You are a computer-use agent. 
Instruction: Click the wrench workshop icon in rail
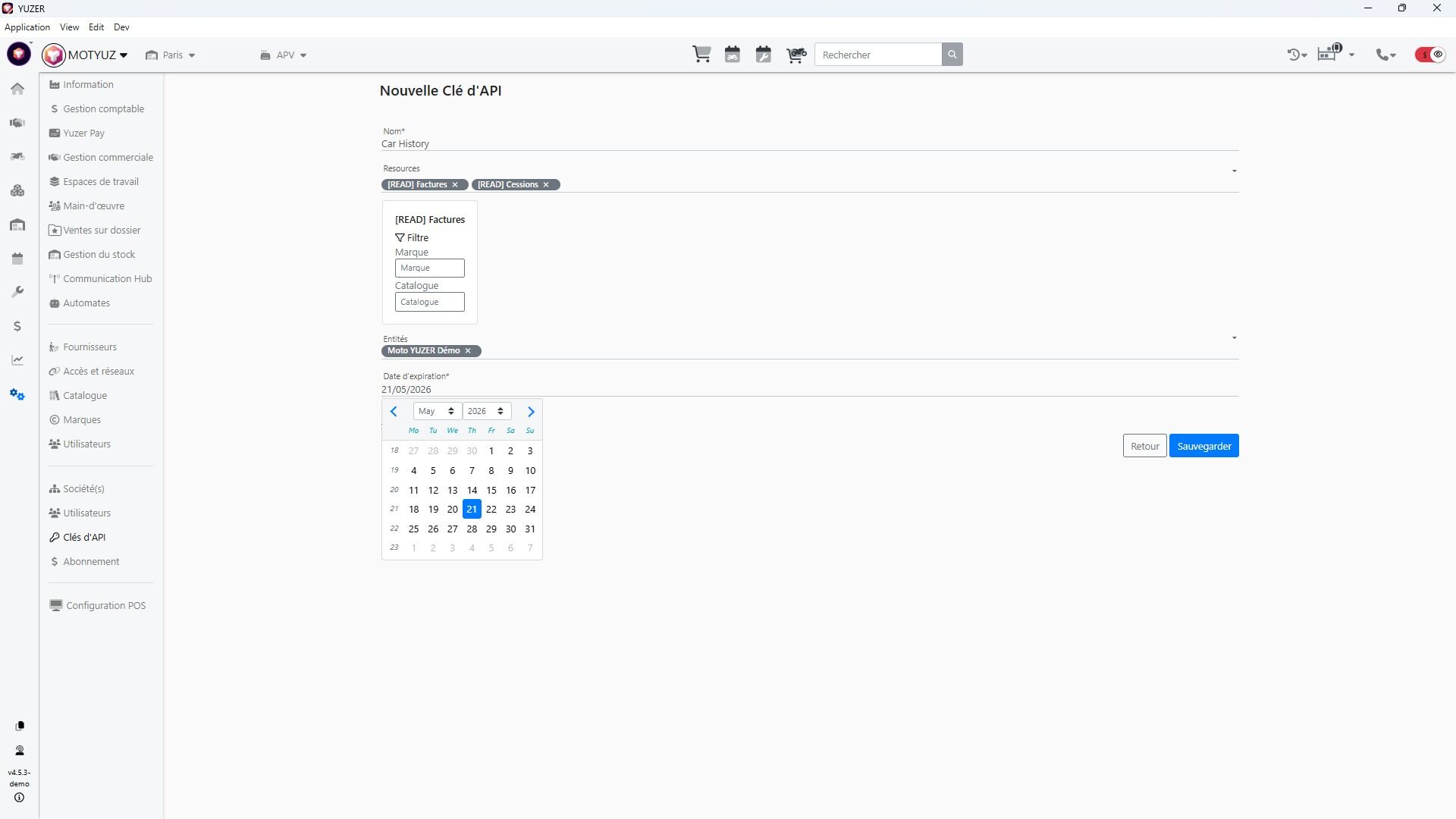point(17,292)
